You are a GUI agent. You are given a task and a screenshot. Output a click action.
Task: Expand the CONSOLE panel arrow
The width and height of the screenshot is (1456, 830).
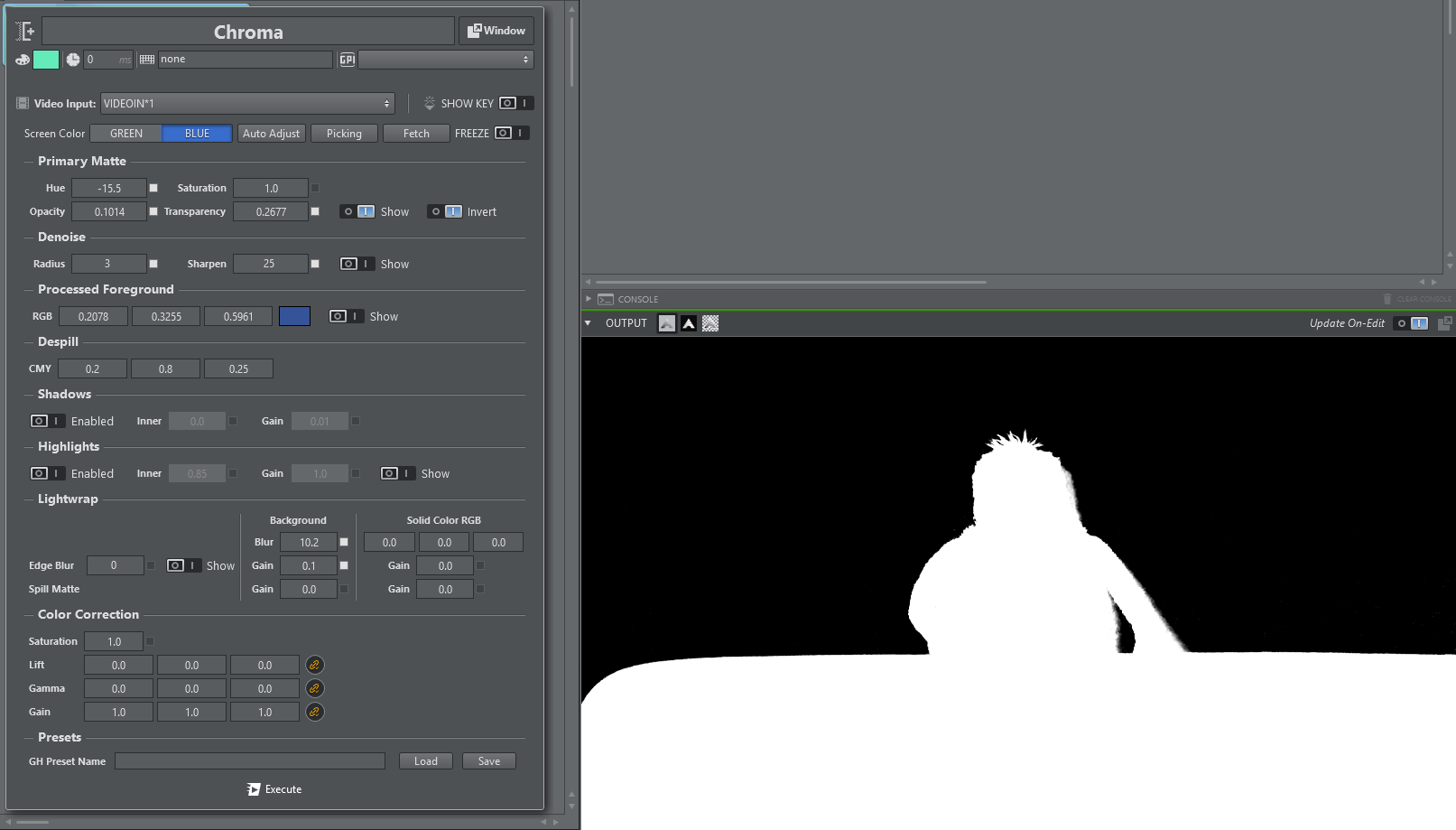tap(589, 299)
